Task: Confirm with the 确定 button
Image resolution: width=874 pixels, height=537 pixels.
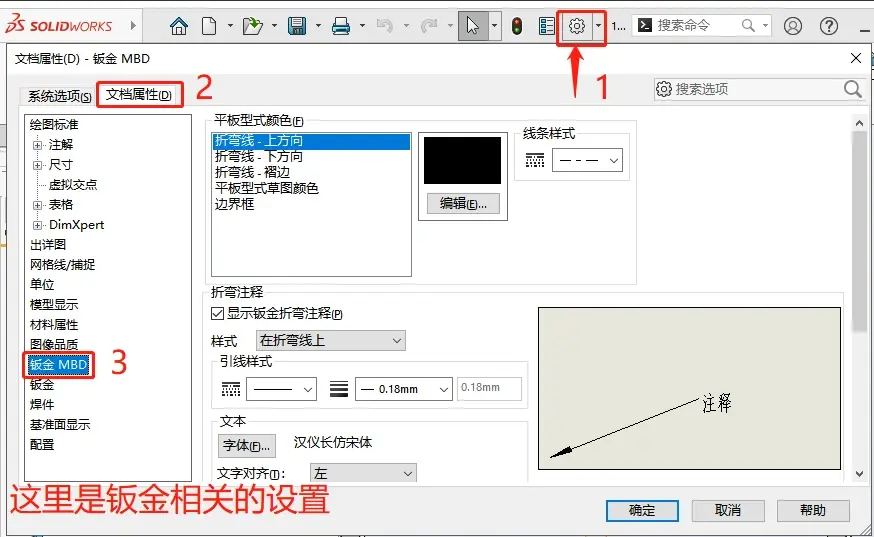Action: pos(642,510)
